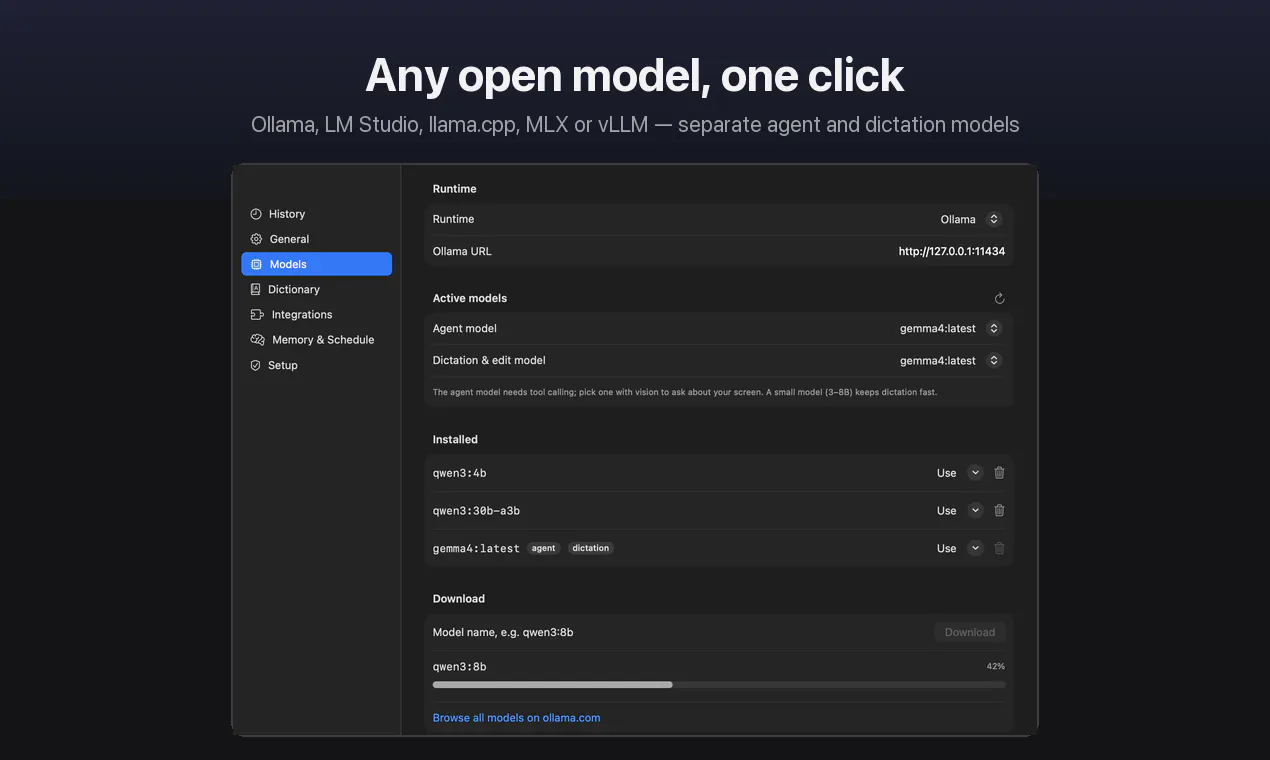This screenshot has height=760, width=1270.
Task: Select the qwen3:30b-a3b model name
Action: 476,511
